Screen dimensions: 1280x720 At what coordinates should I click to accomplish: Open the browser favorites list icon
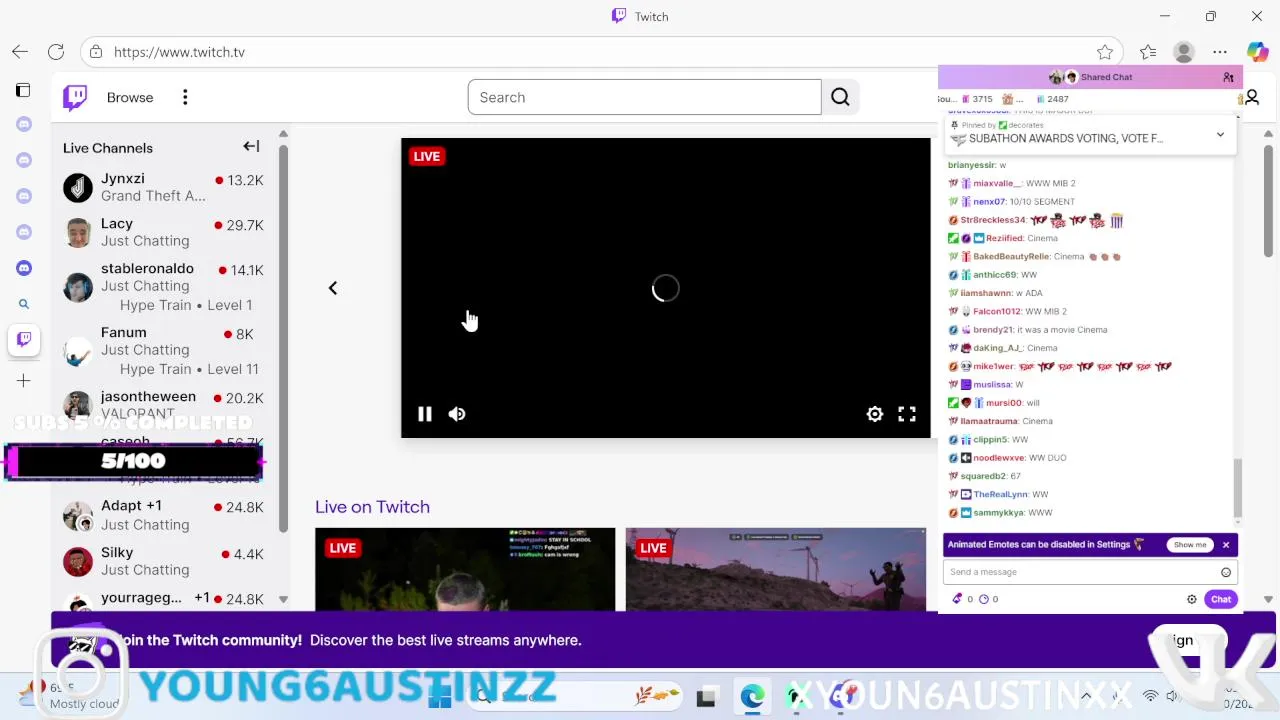coord(1148,52)
